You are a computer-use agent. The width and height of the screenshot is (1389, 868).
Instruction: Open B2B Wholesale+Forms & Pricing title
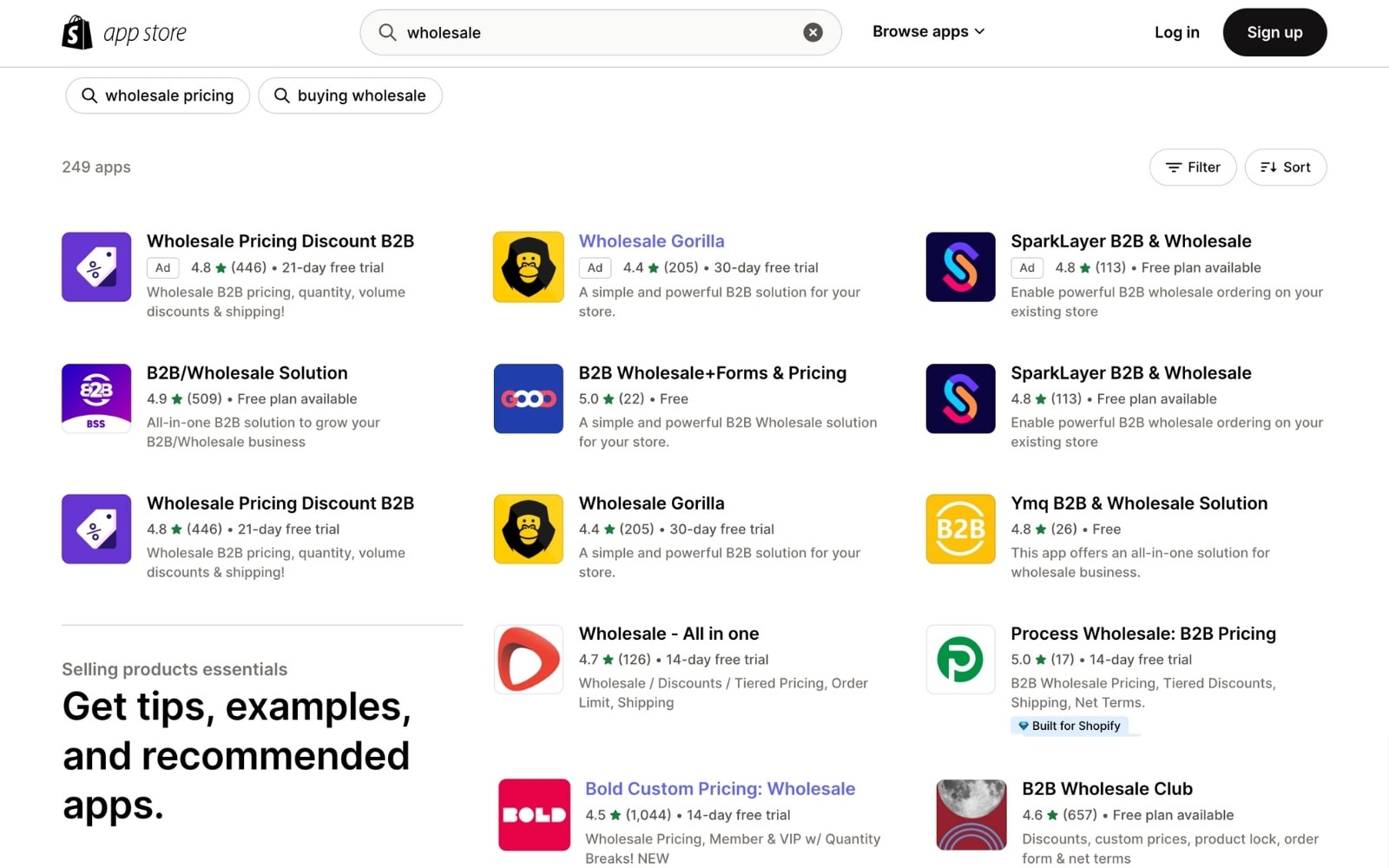coord(713,373)
